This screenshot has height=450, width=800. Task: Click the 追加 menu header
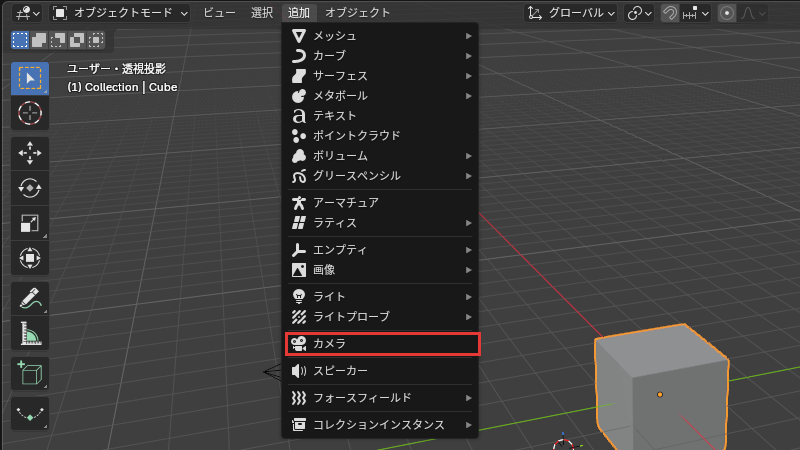point(299,13)
